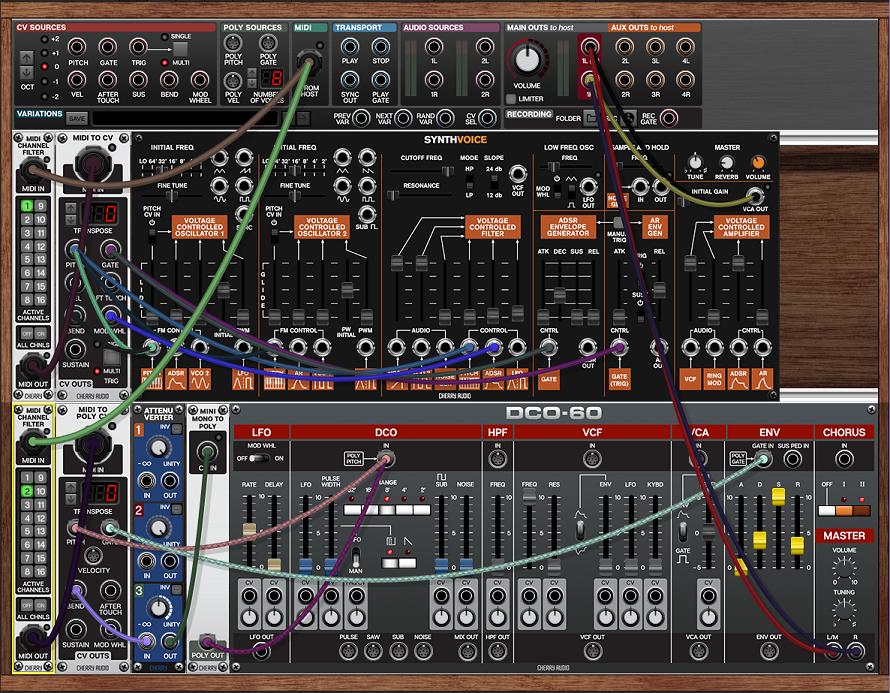Click the DCO-60 VCF OUT jack
This screenshot has width=890, height=693.
pos(592,652)
